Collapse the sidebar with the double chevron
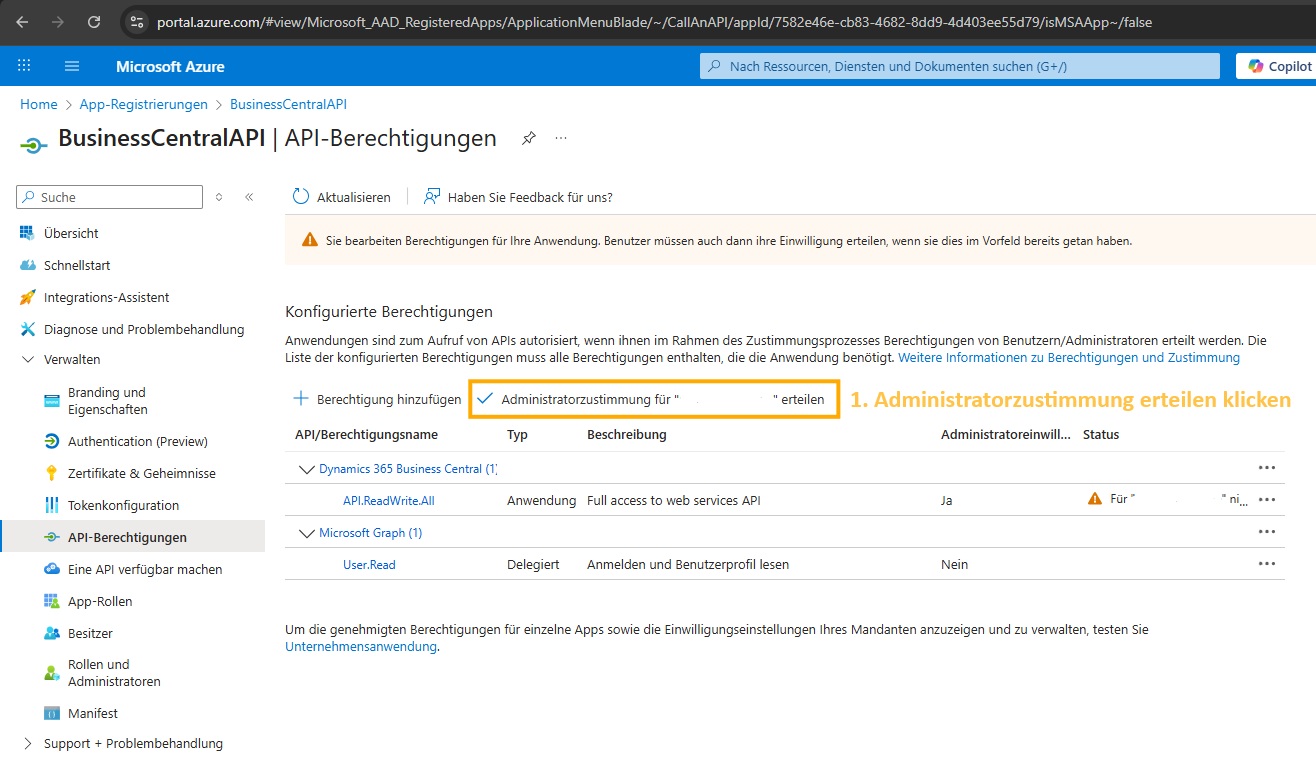1316x775 pixels. tap(249, 197)
